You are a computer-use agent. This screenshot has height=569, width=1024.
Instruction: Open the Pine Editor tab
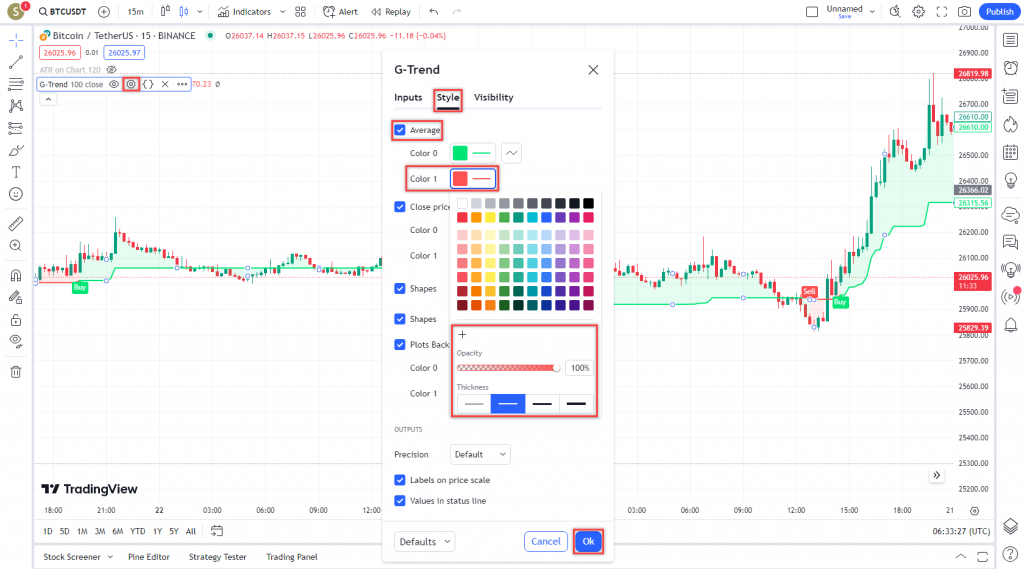coord(149,557)
